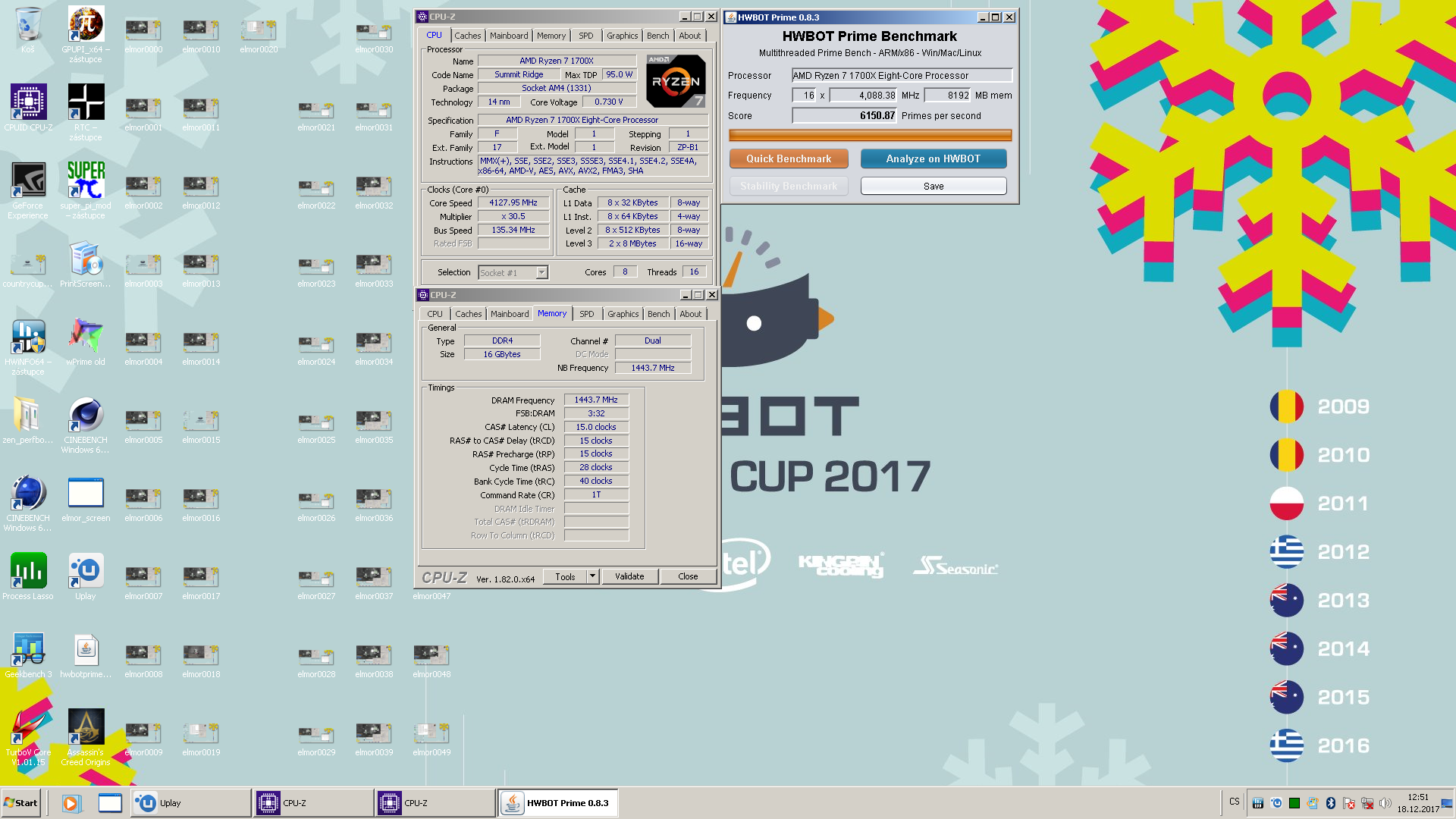Open the Recycle Bin (Koš) desktop icon
1456x819 pixels.
(28, 30)
